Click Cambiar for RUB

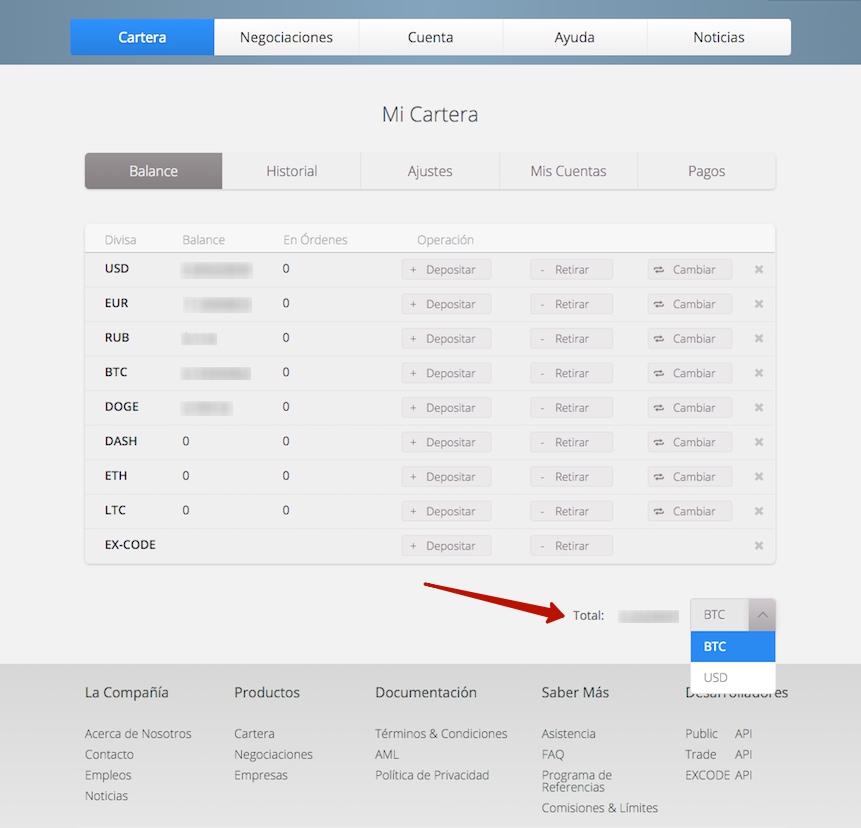coord(690,339)
